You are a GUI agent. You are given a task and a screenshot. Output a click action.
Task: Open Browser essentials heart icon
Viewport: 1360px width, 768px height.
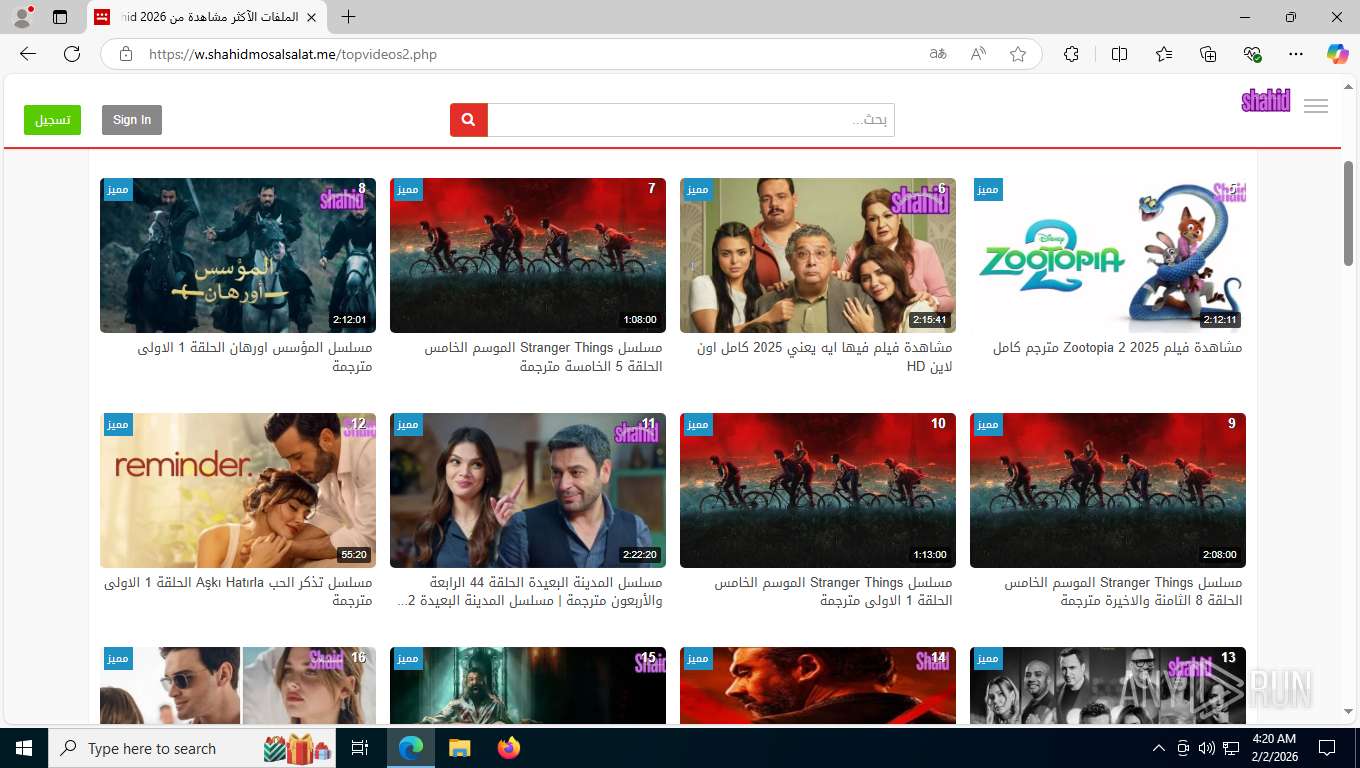(1253, 54)
